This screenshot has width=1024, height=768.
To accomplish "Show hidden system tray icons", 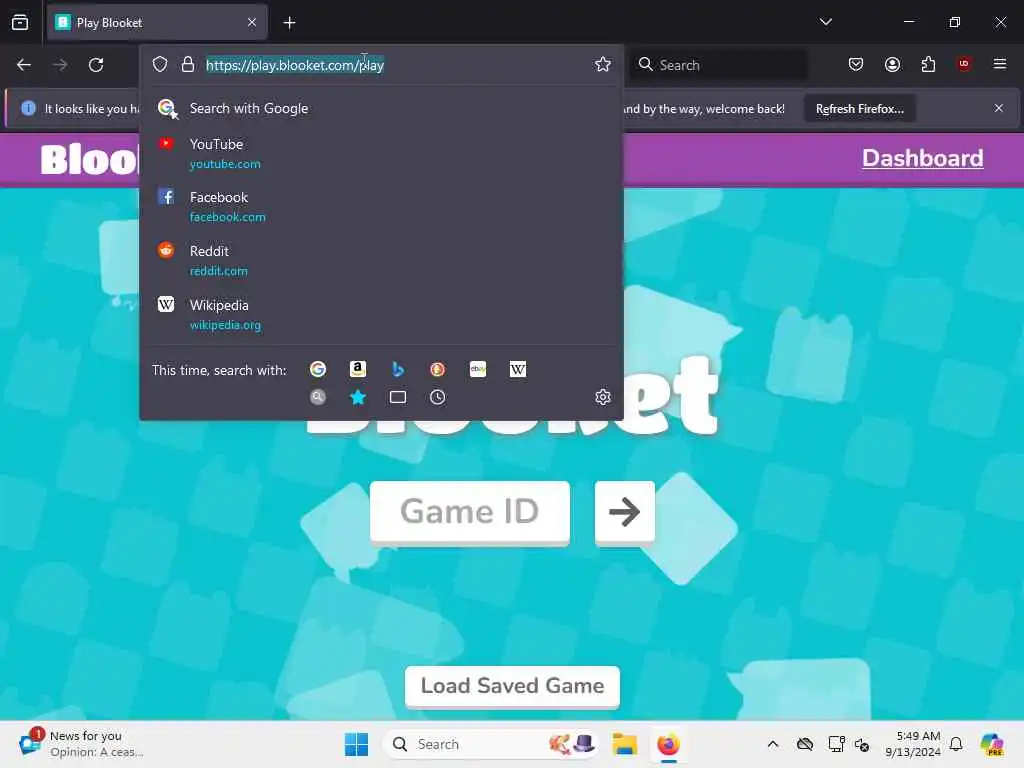I will (x=773, y=744).
